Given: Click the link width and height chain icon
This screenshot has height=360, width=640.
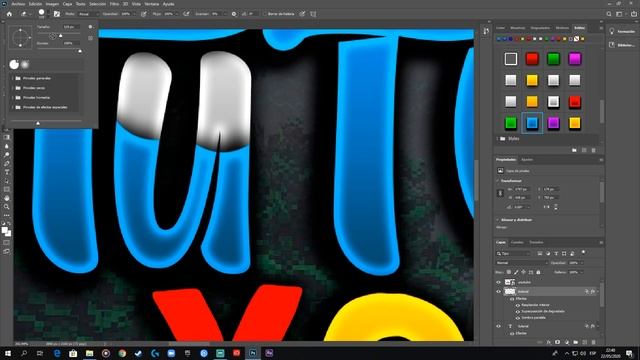Looking at the screenshot, I should click(x=500, y=193).
